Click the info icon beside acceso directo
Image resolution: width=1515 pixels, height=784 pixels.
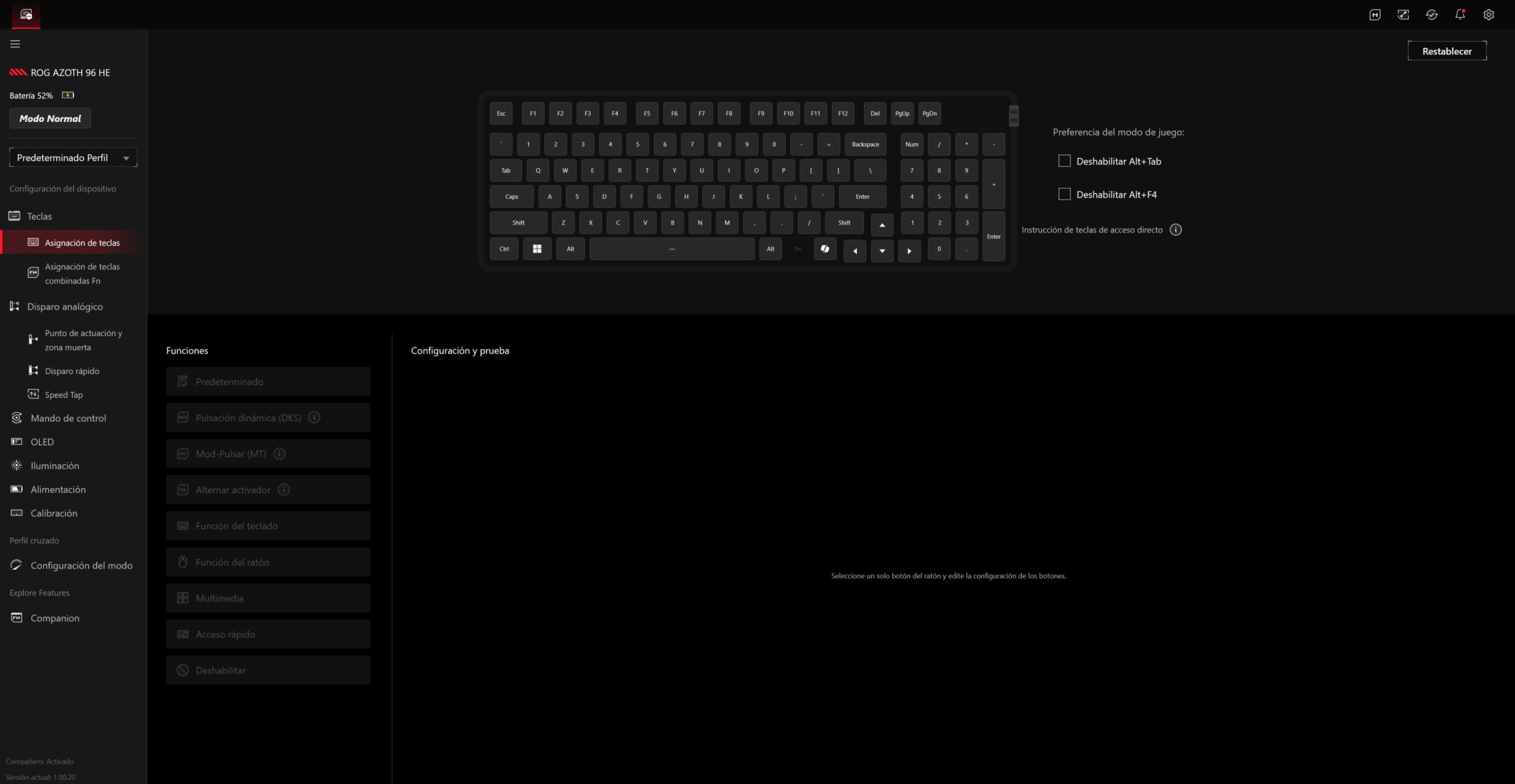point(1175,230)
